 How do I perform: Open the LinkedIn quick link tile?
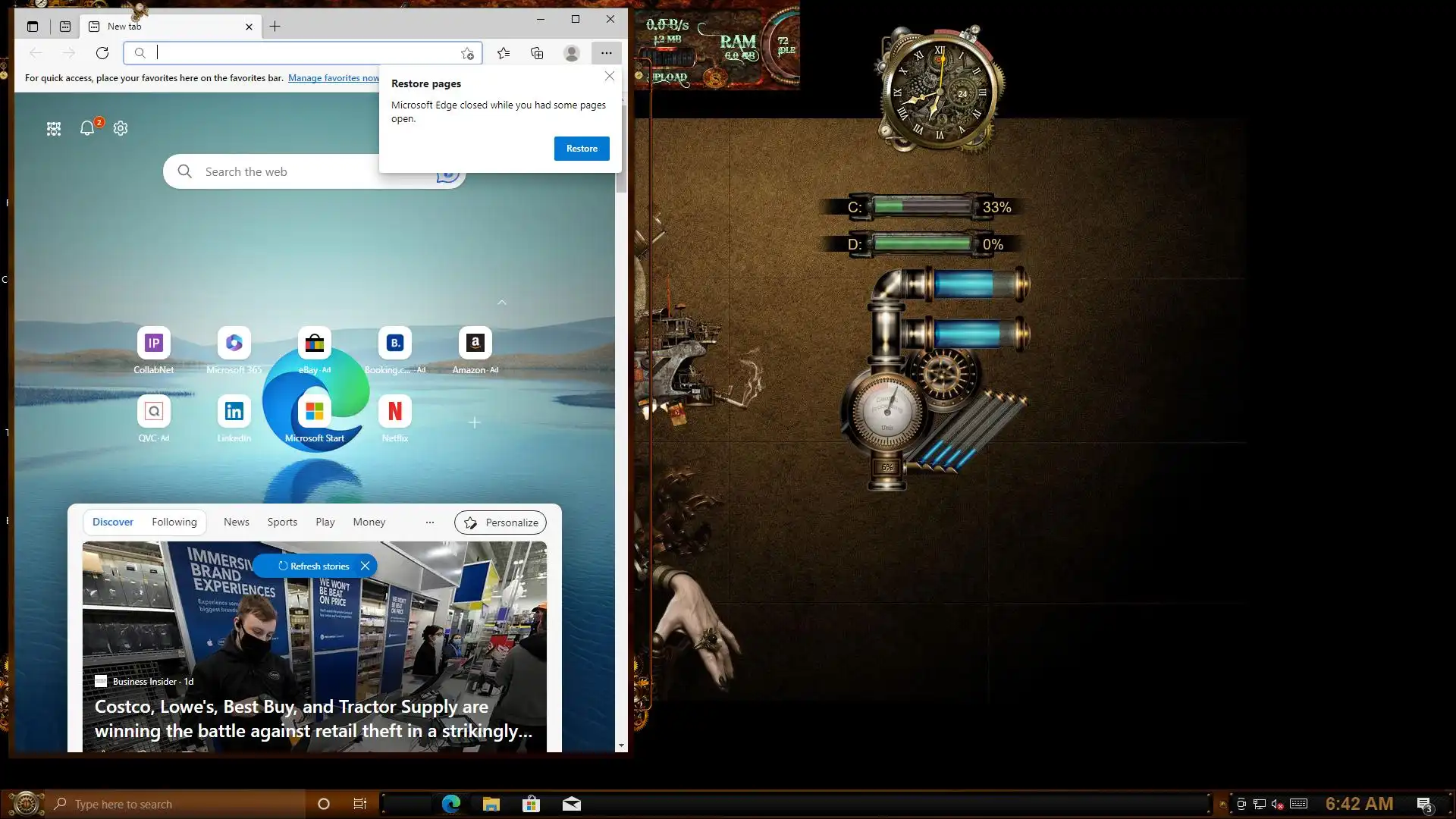(234, 412)
